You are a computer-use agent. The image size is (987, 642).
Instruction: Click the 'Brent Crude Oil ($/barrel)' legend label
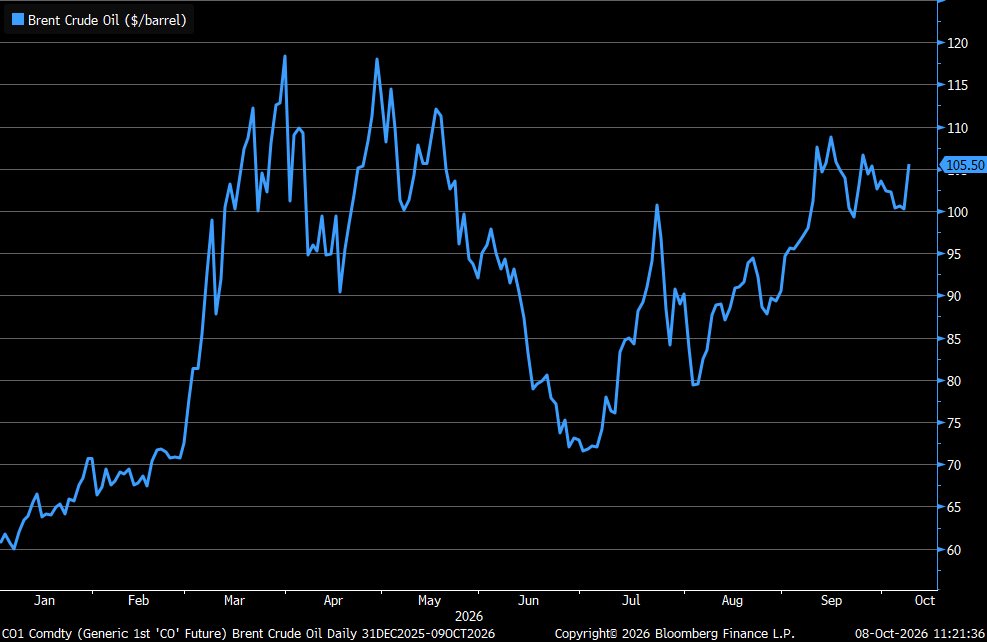pyautogui.click(x=107, y=20)
